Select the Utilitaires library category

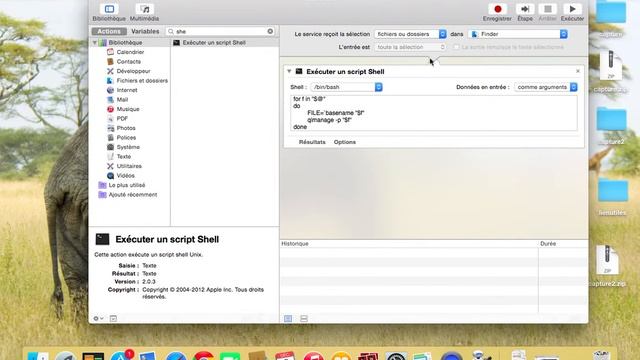129,166
